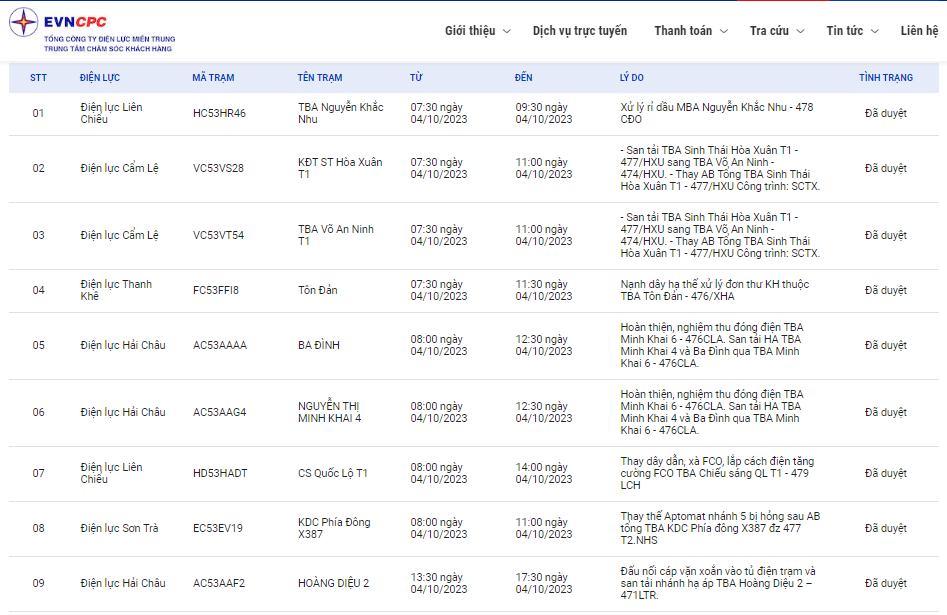The width and height of the screenshot is (947, 615).
Task: Open the Tin tức dropdown
Action: (x=852, y=31)
